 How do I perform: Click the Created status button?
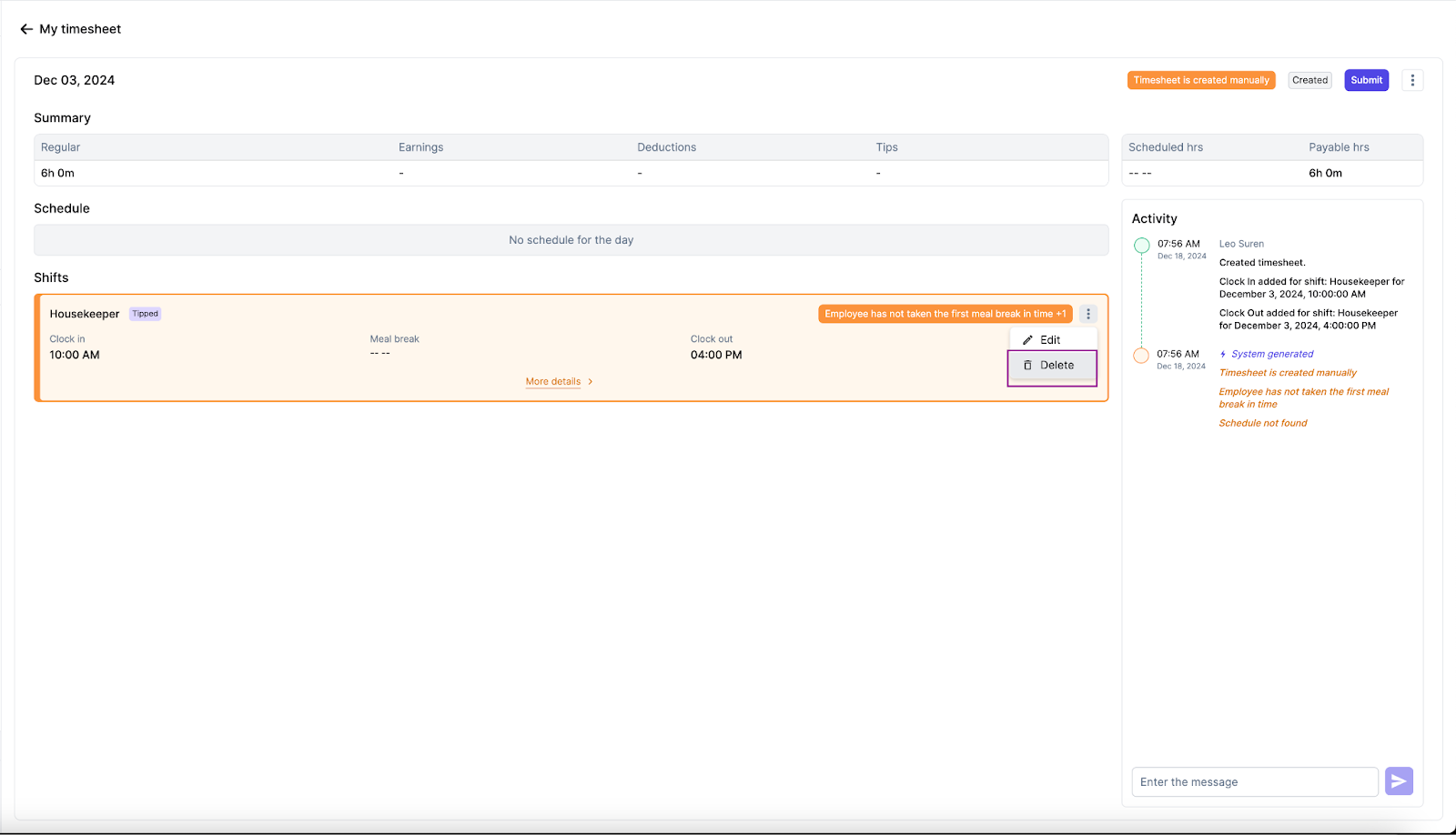[x=1309, y=80]
